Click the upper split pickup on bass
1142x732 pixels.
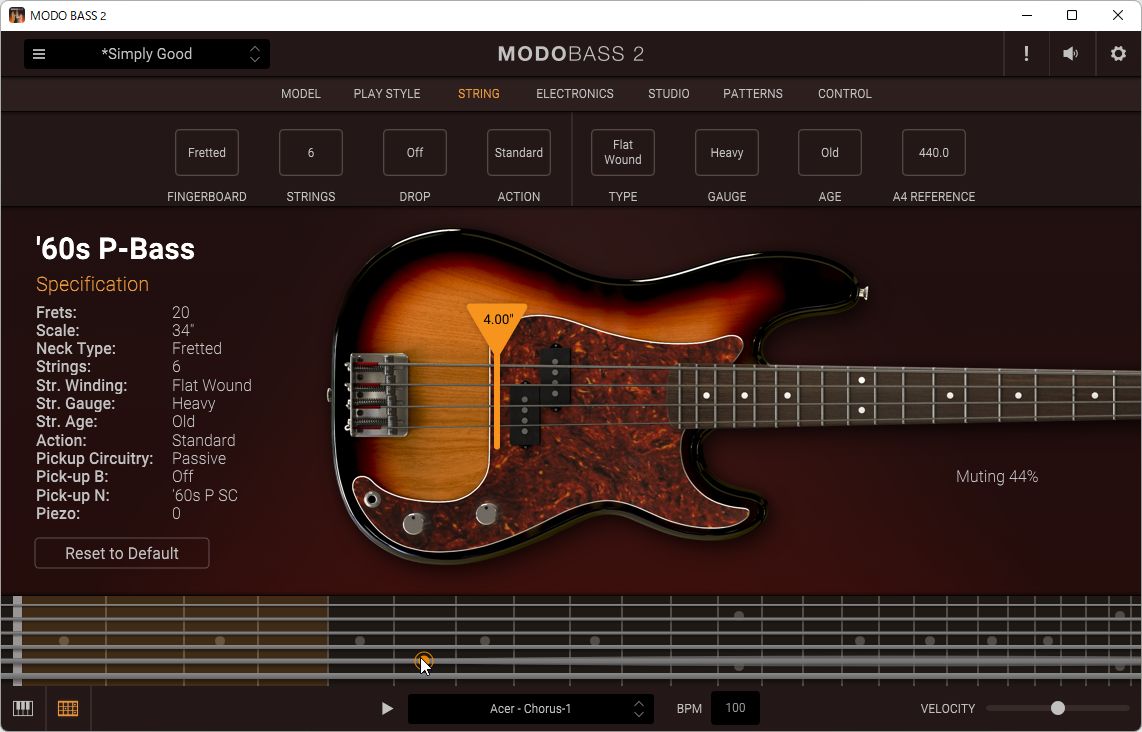coord(555,377)
